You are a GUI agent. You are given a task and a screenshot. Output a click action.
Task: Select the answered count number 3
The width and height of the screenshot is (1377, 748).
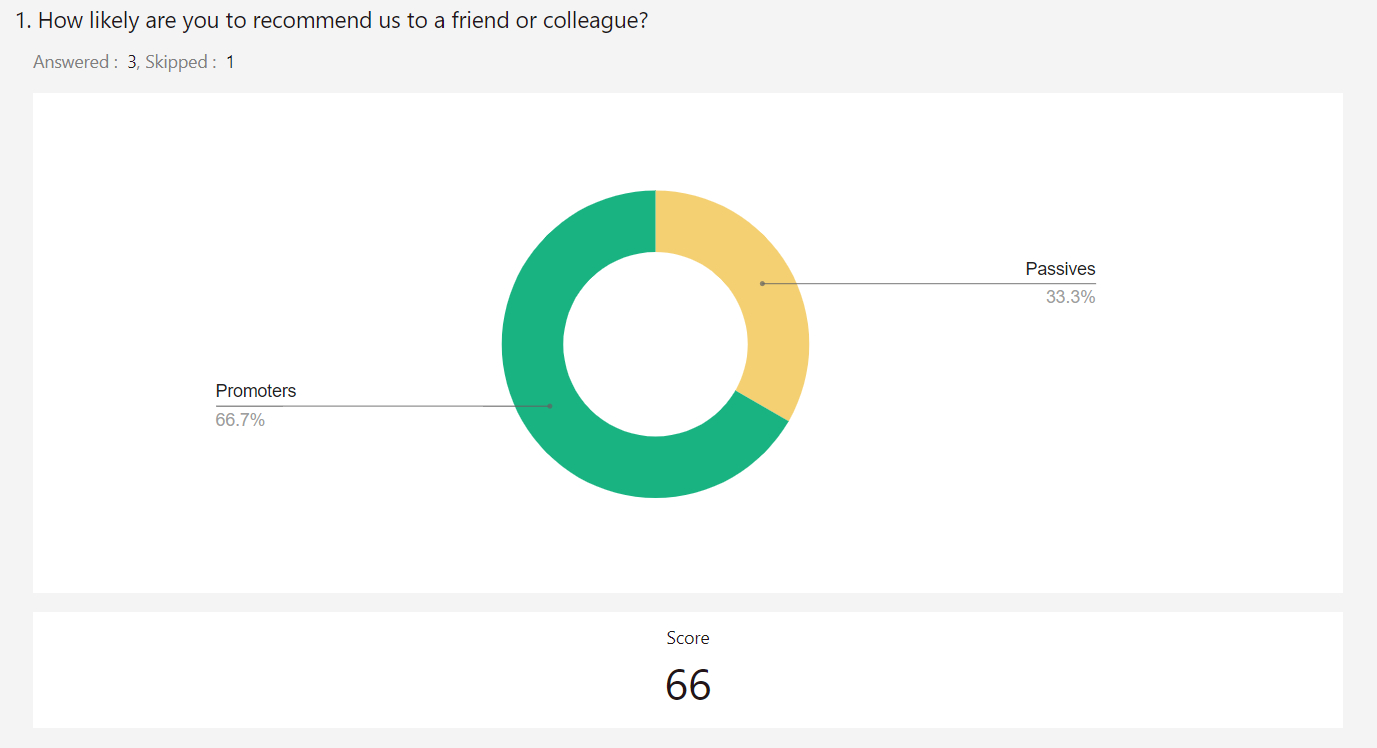click(131, 62)
